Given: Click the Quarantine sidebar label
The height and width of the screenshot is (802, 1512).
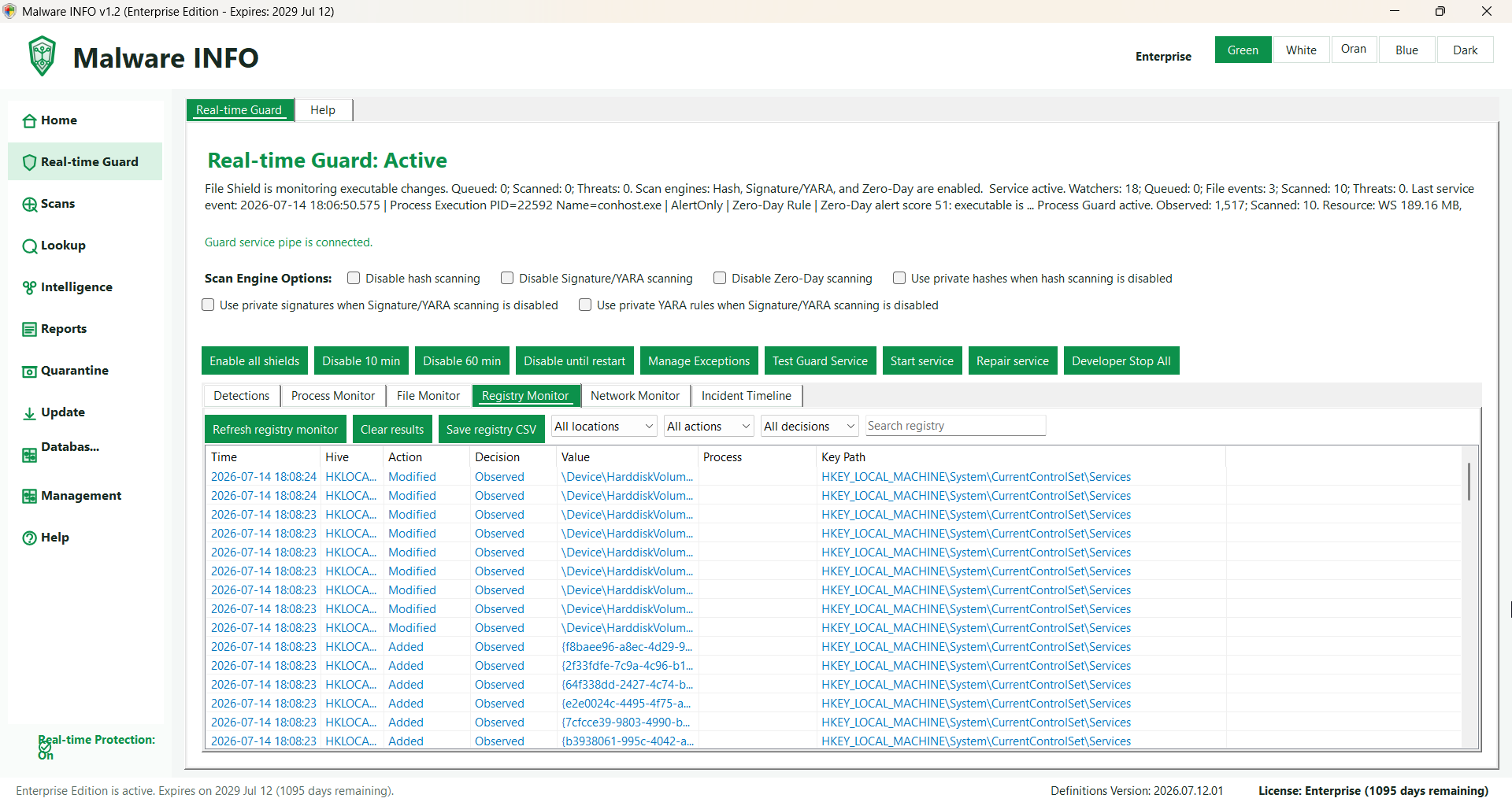Looking at the screenshot, I should pos(75,370).
